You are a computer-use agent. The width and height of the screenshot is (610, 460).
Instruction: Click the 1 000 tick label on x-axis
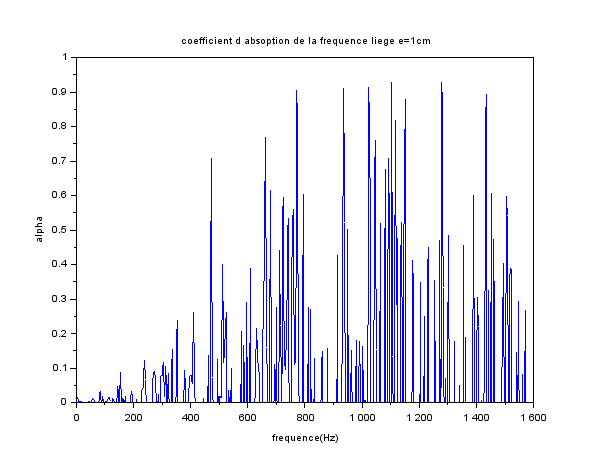tap(362, 417)
